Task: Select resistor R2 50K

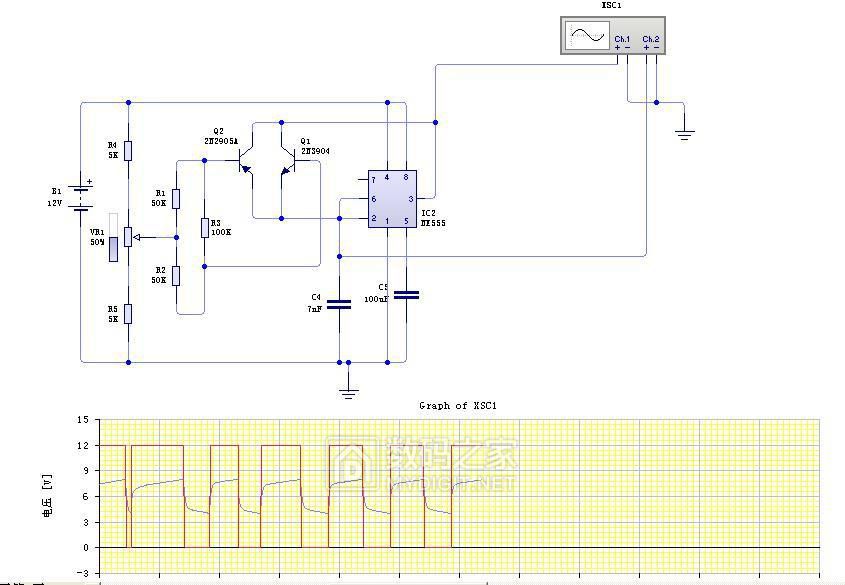Action: coord(176,276)
